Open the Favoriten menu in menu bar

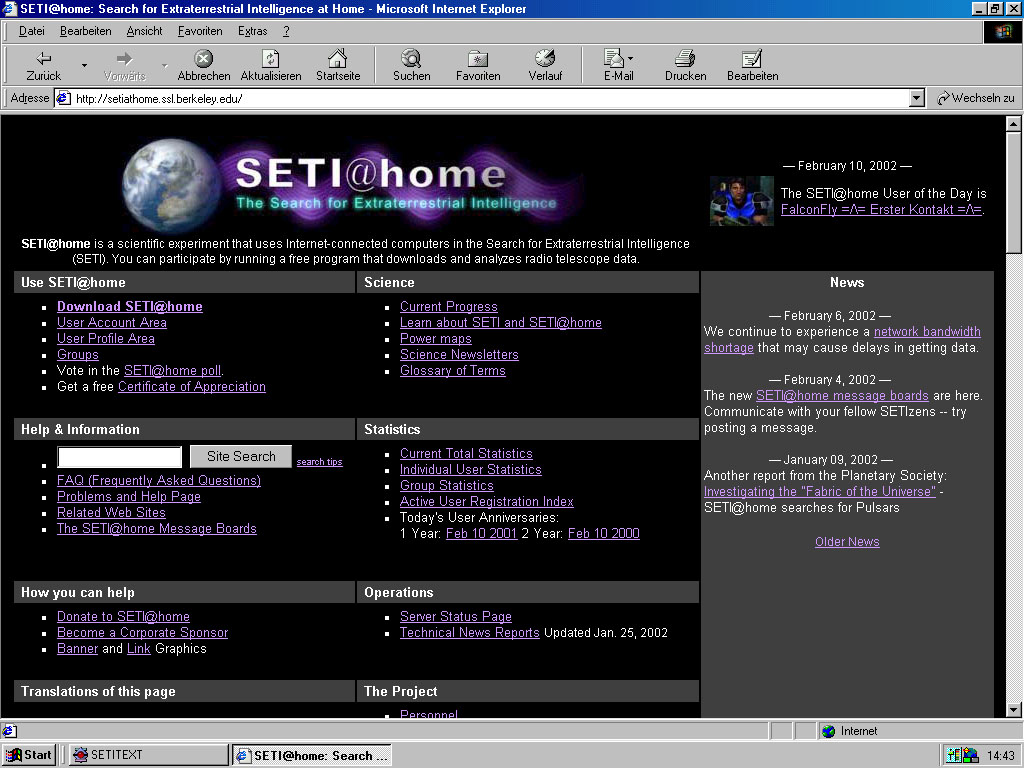[x=200, y=31]
